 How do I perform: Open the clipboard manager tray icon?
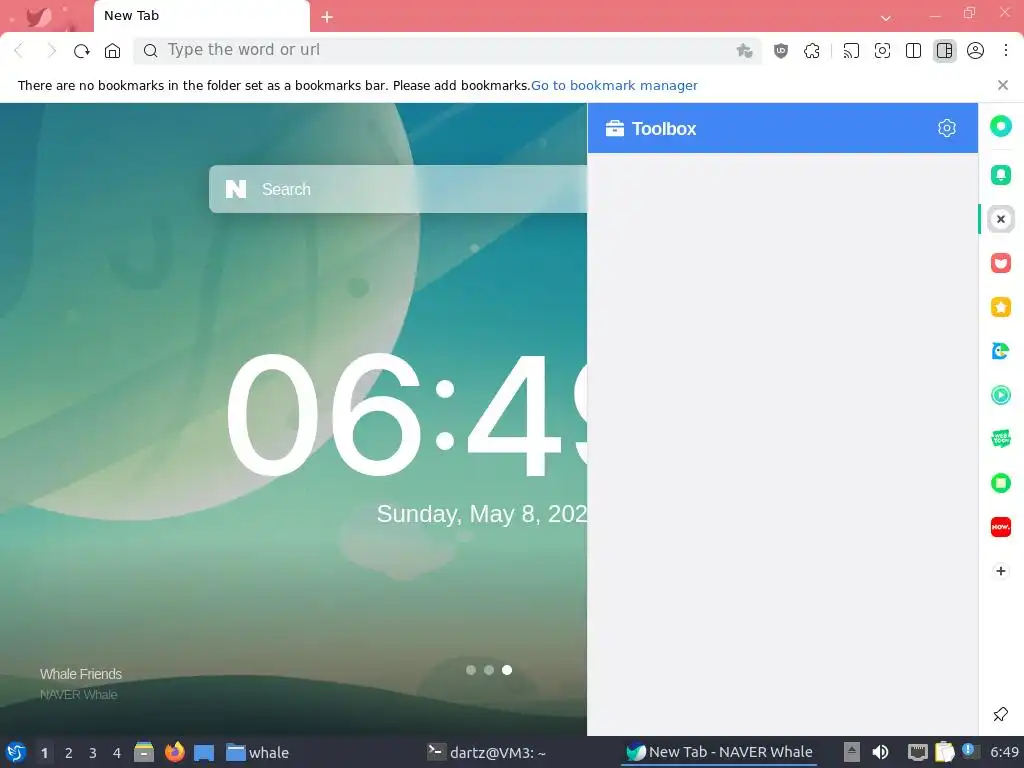pos(944,752)
